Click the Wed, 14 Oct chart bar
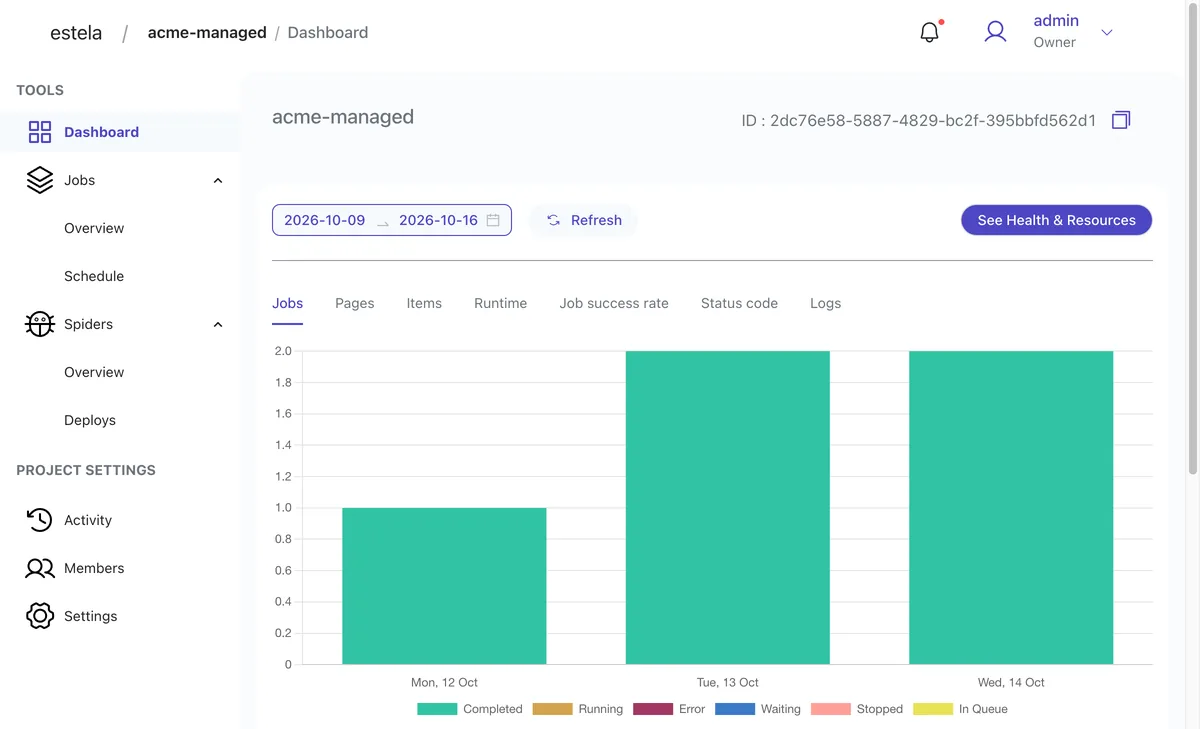Viewport: 1200px width, 729px height. click(1011, 507)
